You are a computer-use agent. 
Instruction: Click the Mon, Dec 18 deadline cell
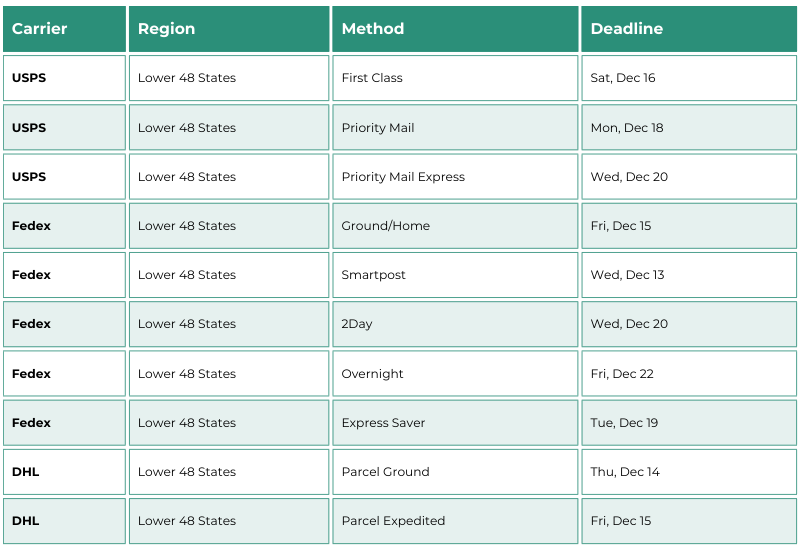(689, 128)
